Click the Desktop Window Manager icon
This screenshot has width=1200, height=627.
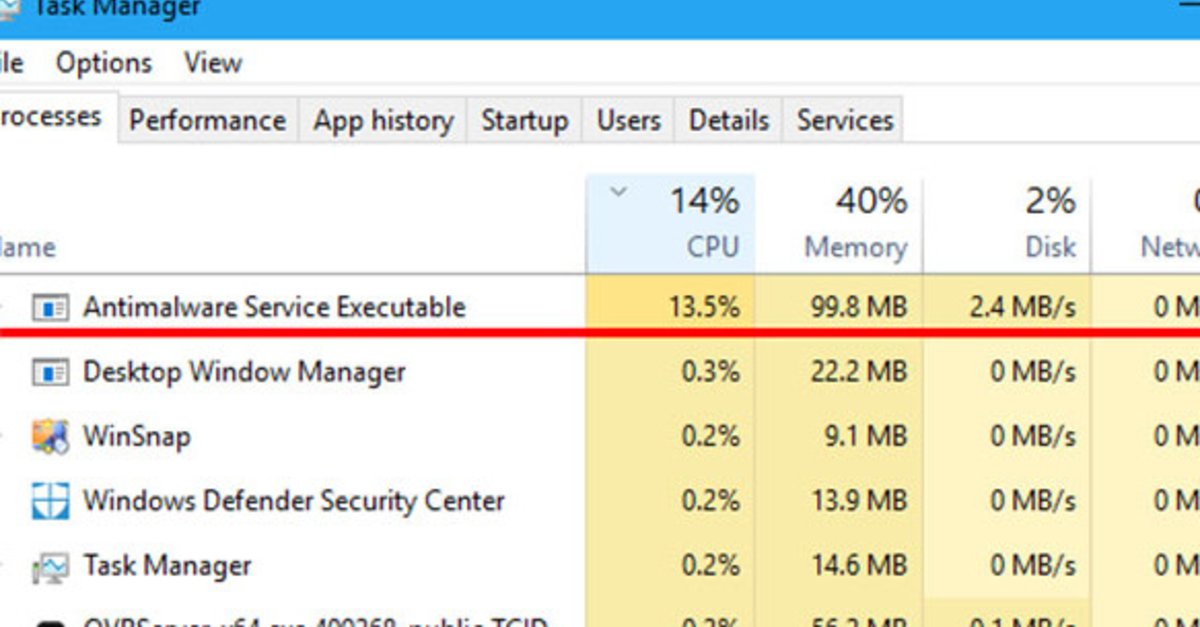tap(50, 372)
